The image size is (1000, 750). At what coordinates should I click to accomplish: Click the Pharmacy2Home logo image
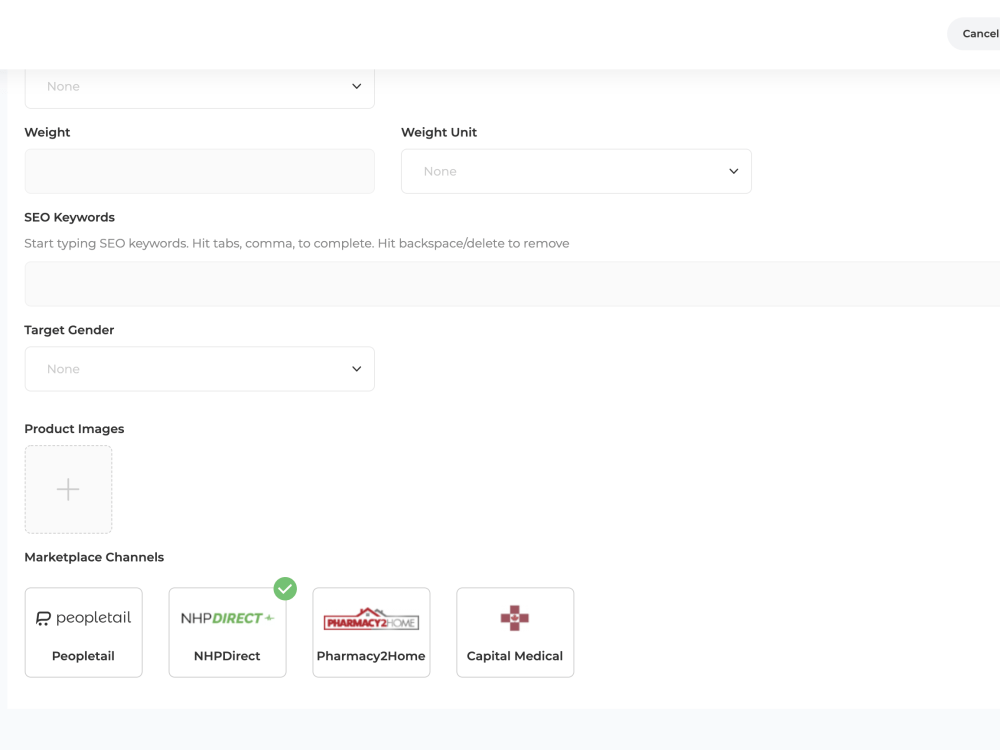click(371, 619)
